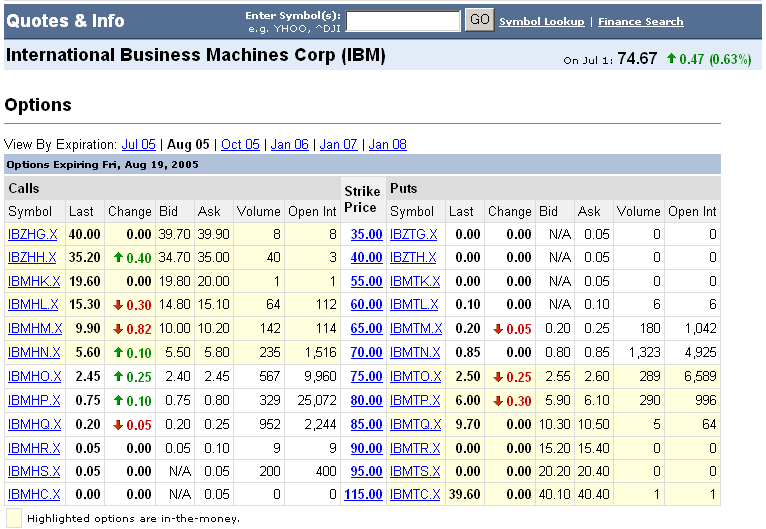
Task: View options expiring Jan 07
Action: (x=339, y=145)
